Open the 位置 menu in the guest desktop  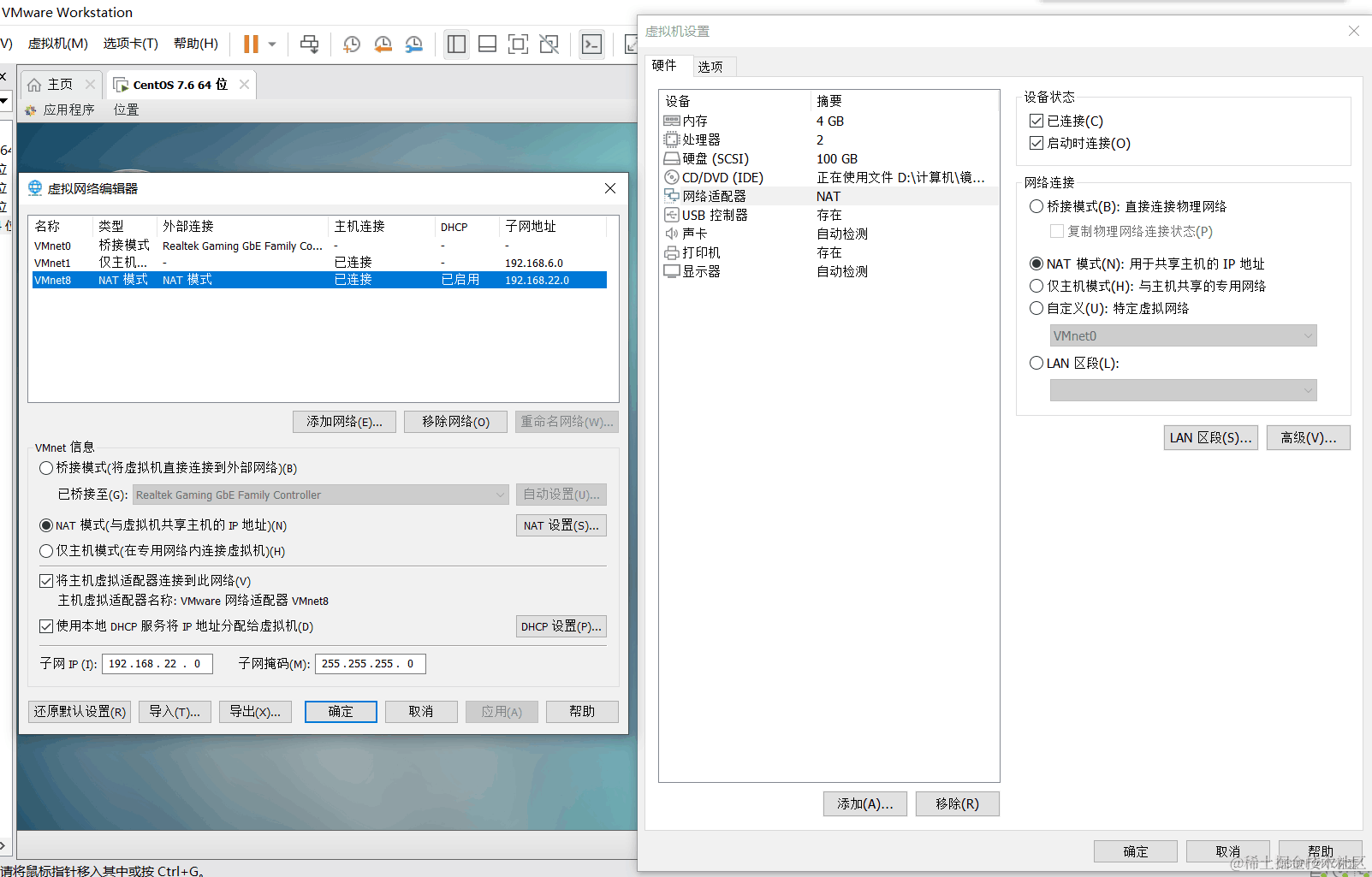tap(127, 110)
